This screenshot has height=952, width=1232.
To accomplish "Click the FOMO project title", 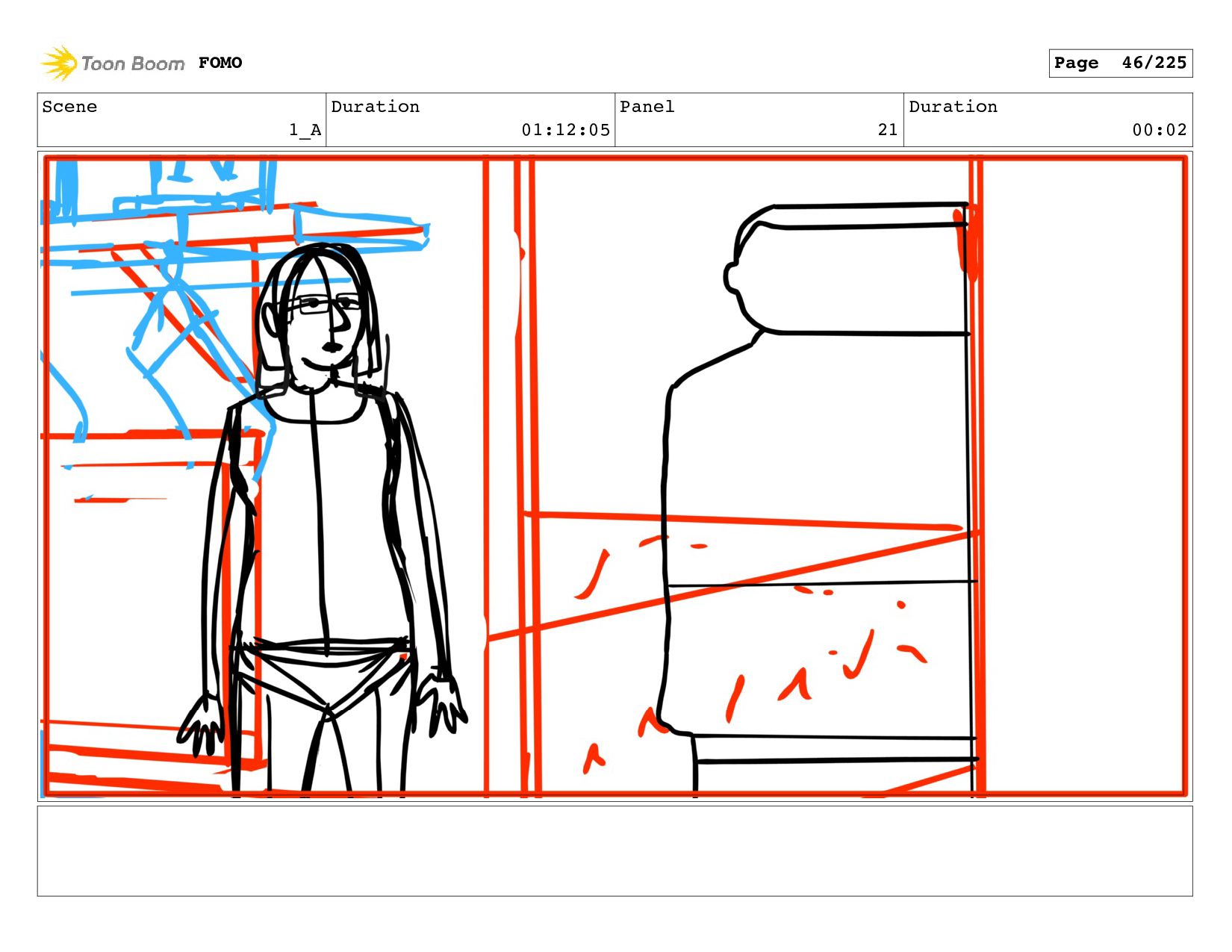I will coord(220,63).
